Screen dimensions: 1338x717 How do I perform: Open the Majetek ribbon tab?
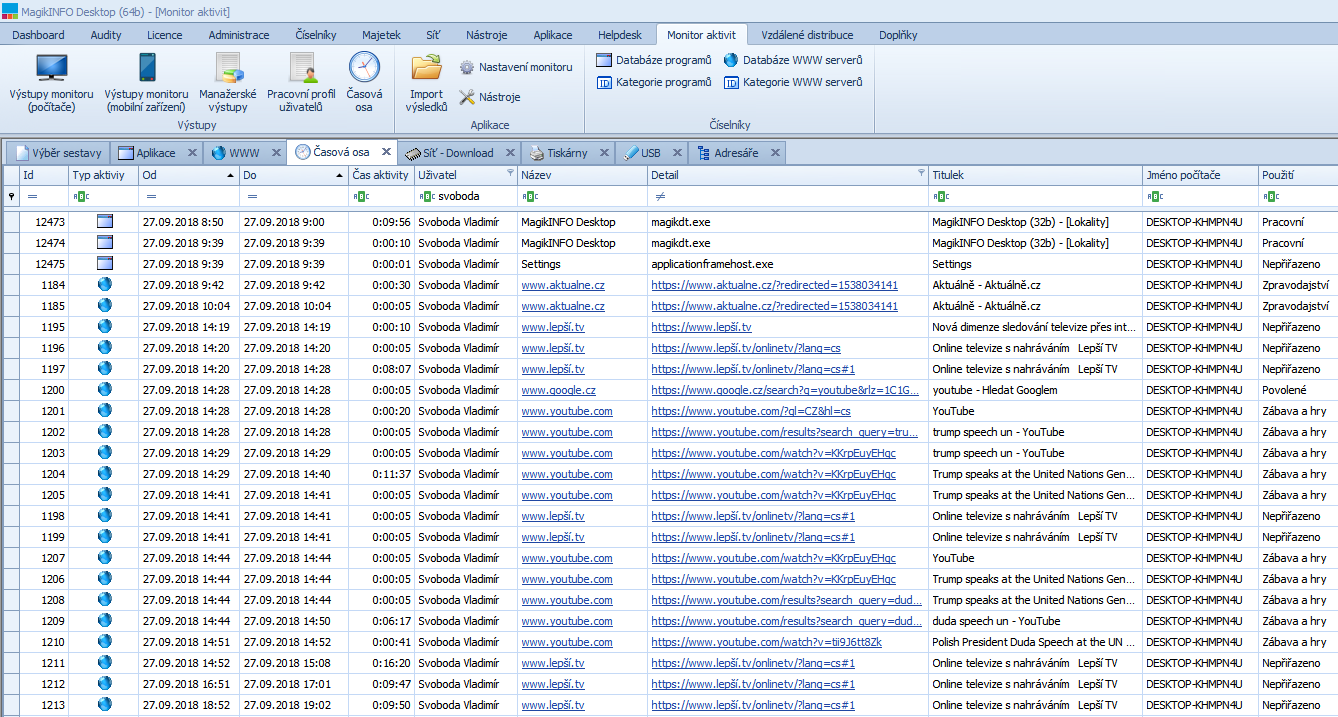click(380, 35)
